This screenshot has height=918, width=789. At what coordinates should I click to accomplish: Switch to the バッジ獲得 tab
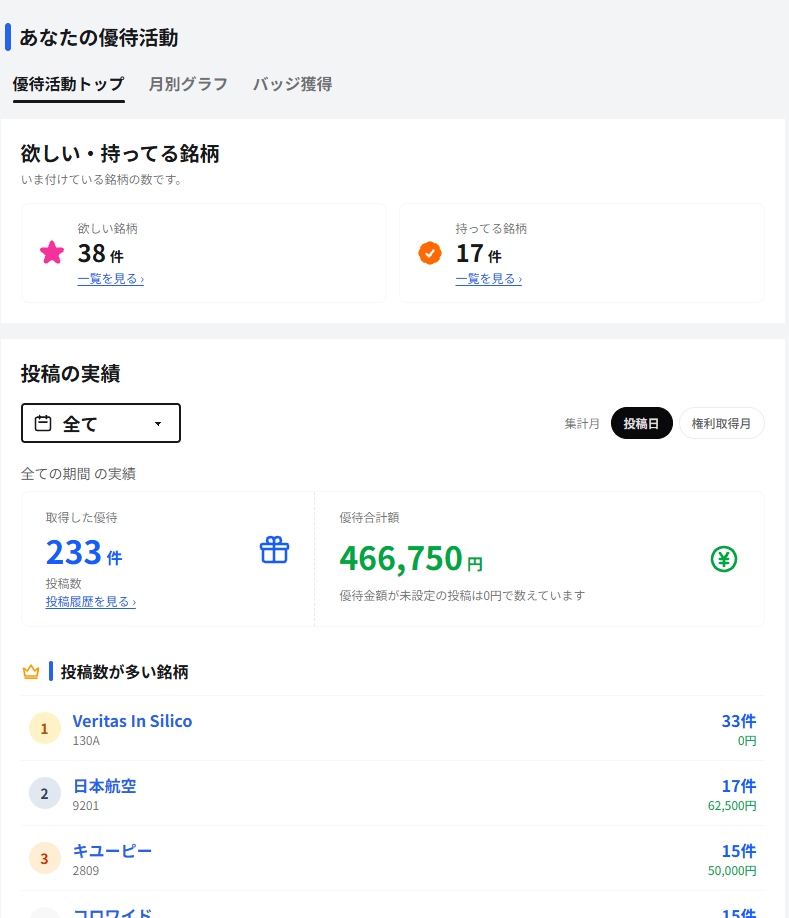pyautogui.click(x=293, y=84)
